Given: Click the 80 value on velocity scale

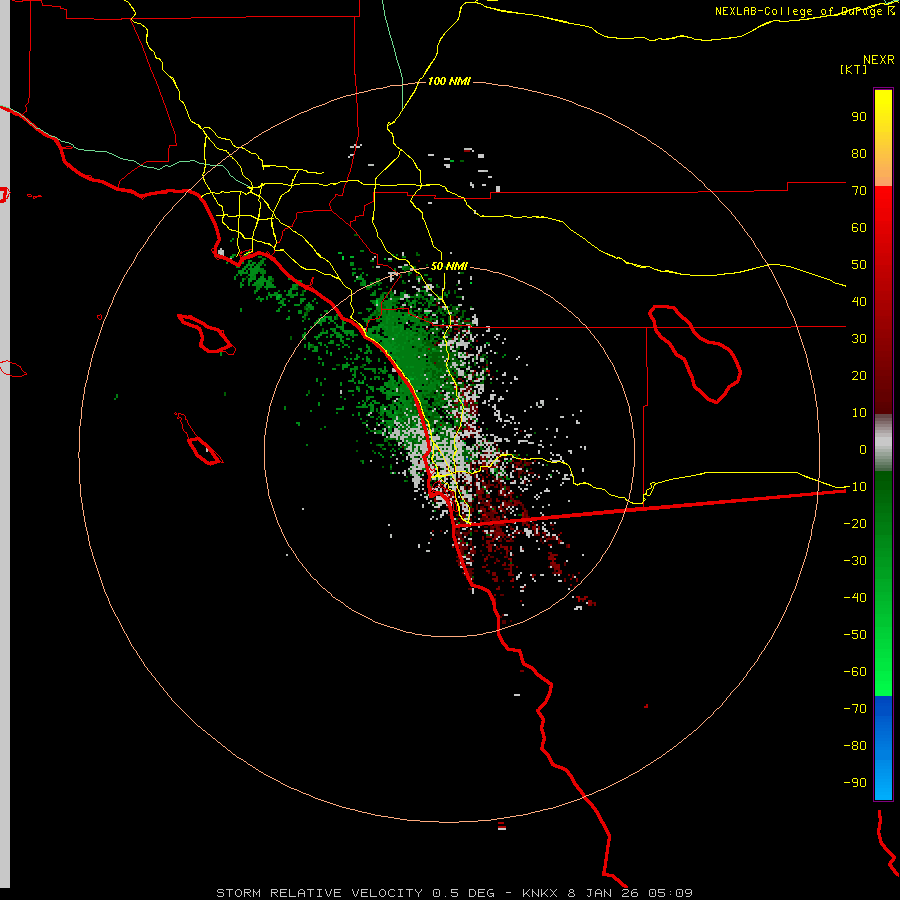Looking at the screenshot, I should coord(859,153).
